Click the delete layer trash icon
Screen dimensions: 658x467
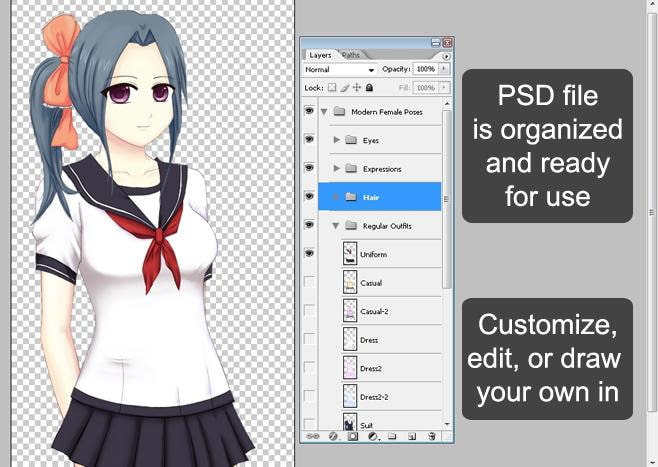click(432, 437)
